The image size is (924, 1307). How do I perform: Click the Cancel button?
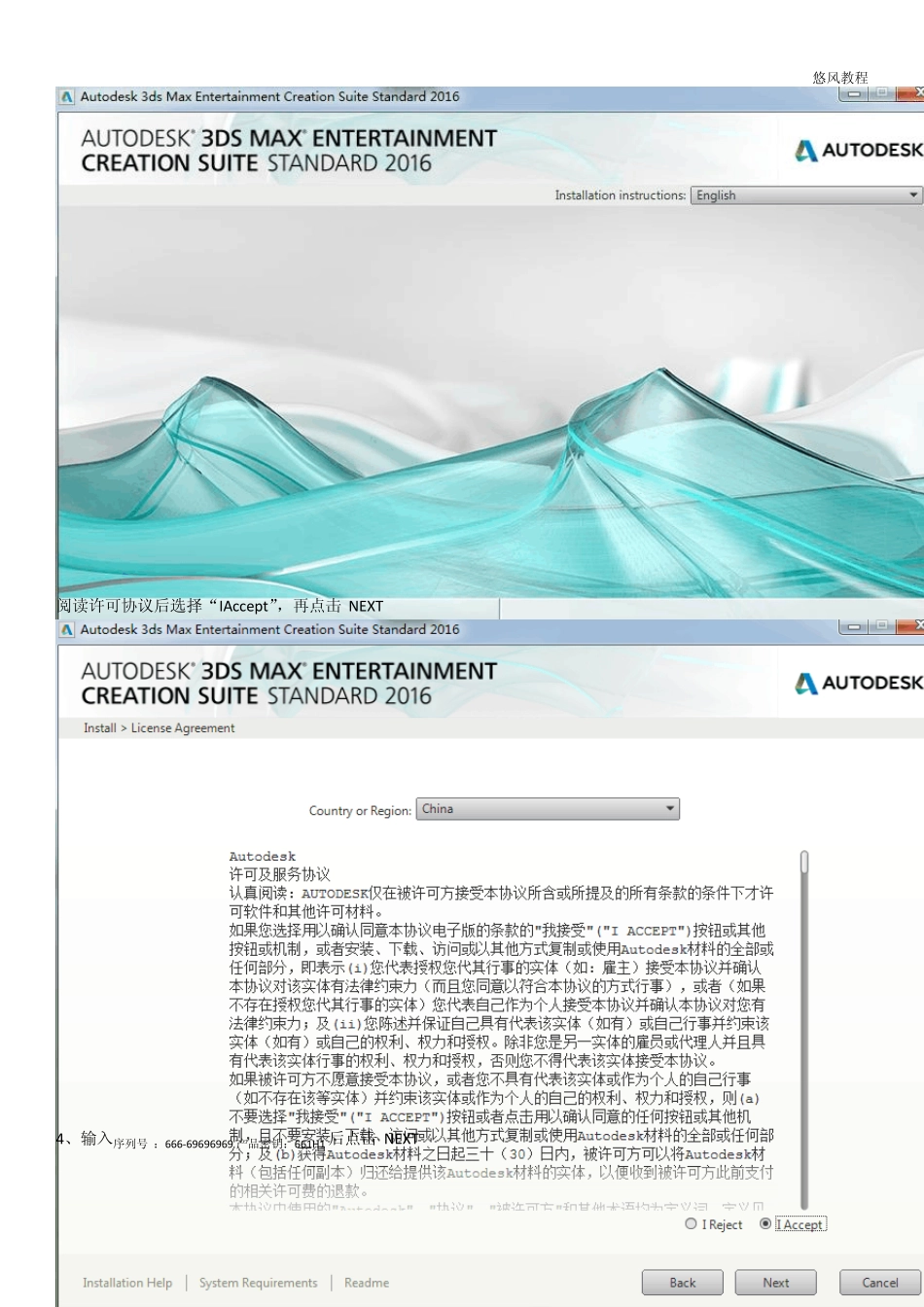pos(879,1283)
